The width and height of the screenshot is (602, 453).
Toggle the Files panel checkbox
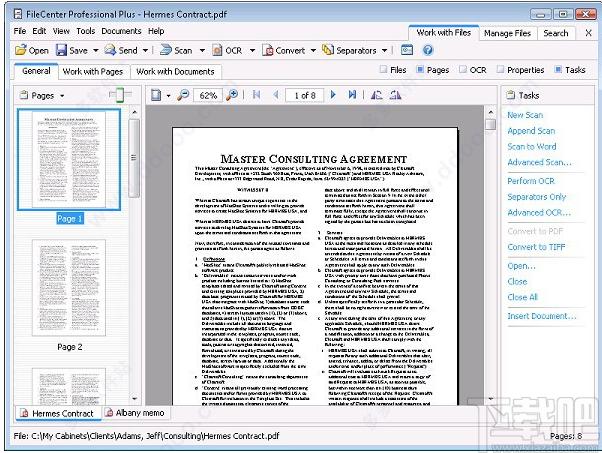[383, 69]
